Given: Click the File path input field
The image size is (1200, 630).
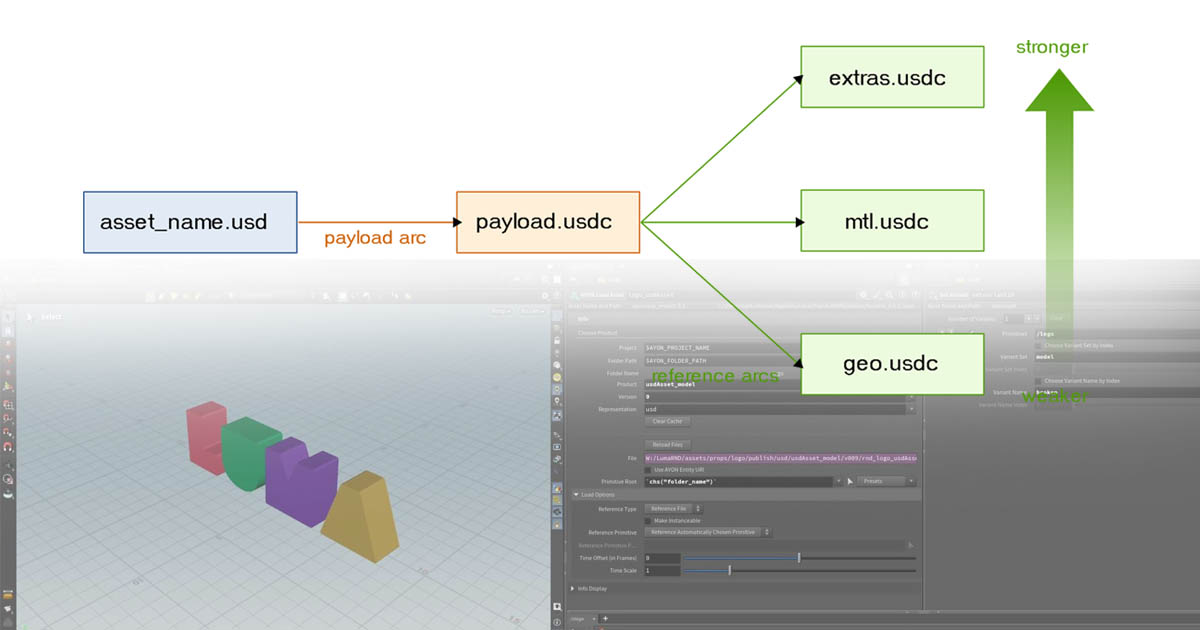Looking at the screenshot, I should point(779,457).
